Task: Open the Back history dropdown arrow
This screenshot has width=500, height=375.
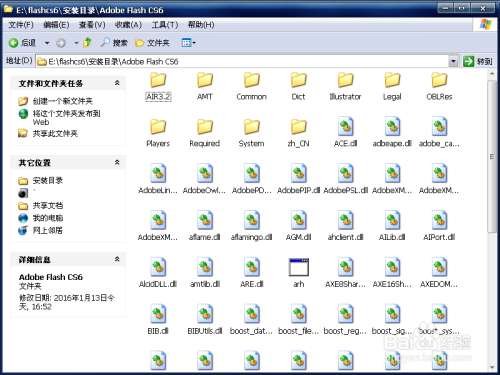Action: tap(47, 43)
